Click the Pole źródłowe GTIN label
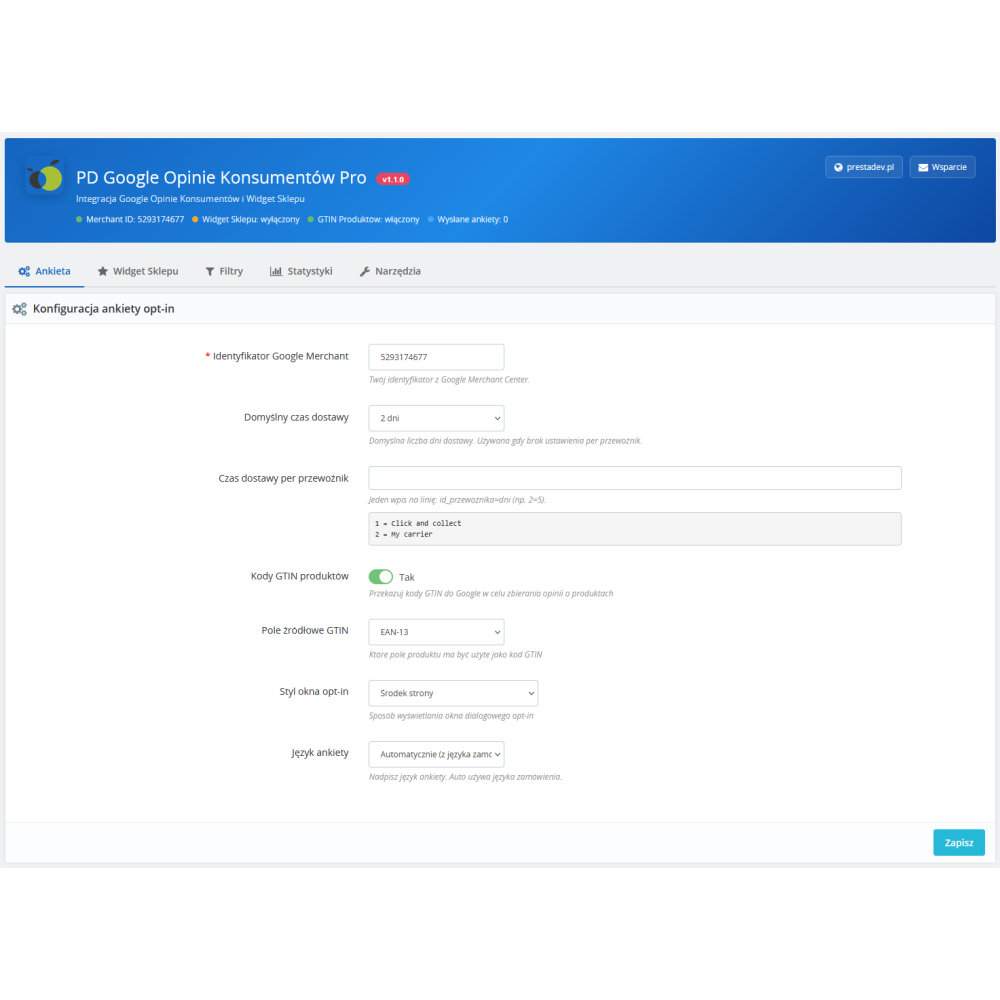 305,630
